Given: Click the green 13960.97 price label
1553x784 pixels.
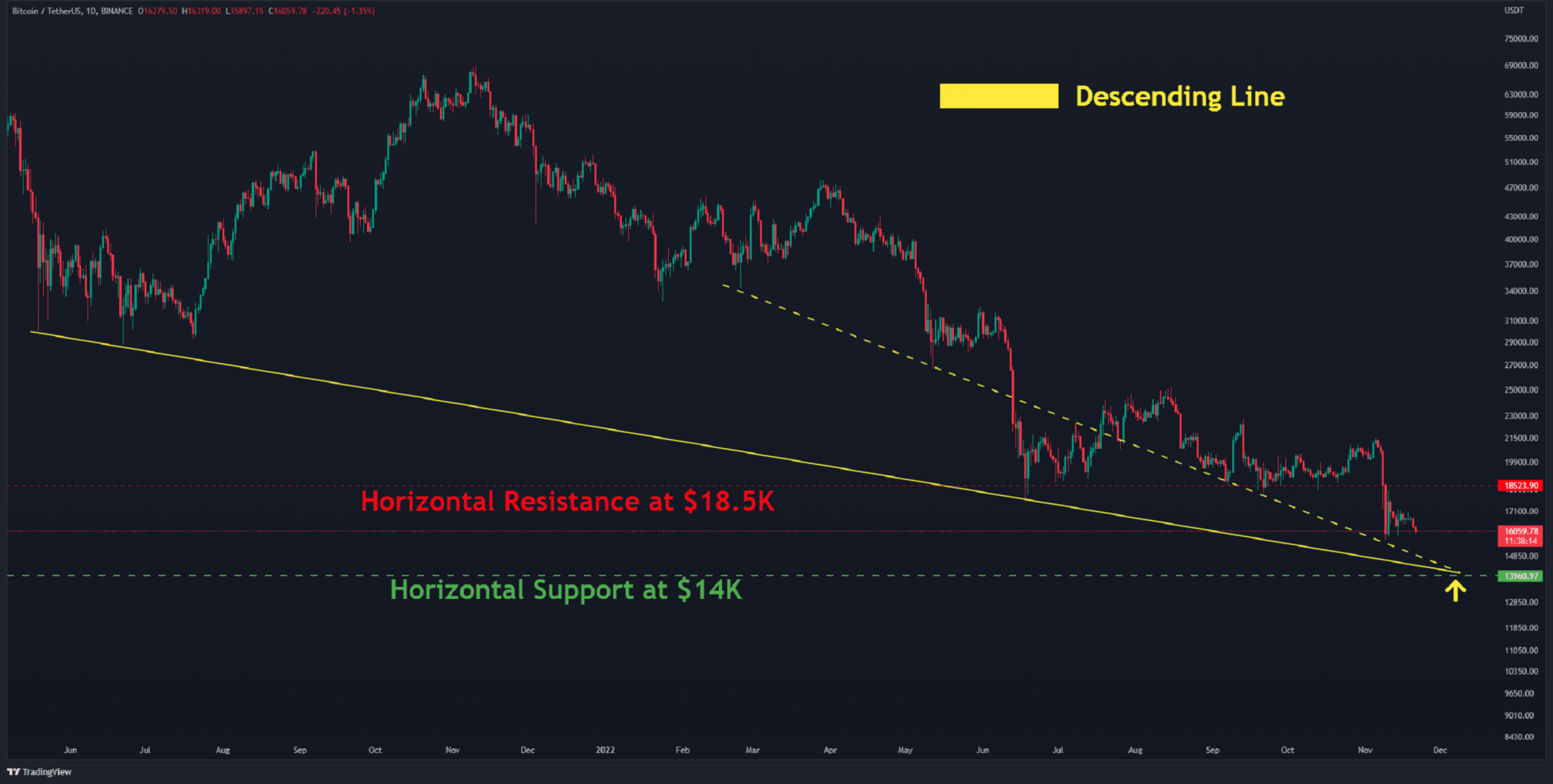Looking at the screenshot, I should click(x=1520, y=576).
